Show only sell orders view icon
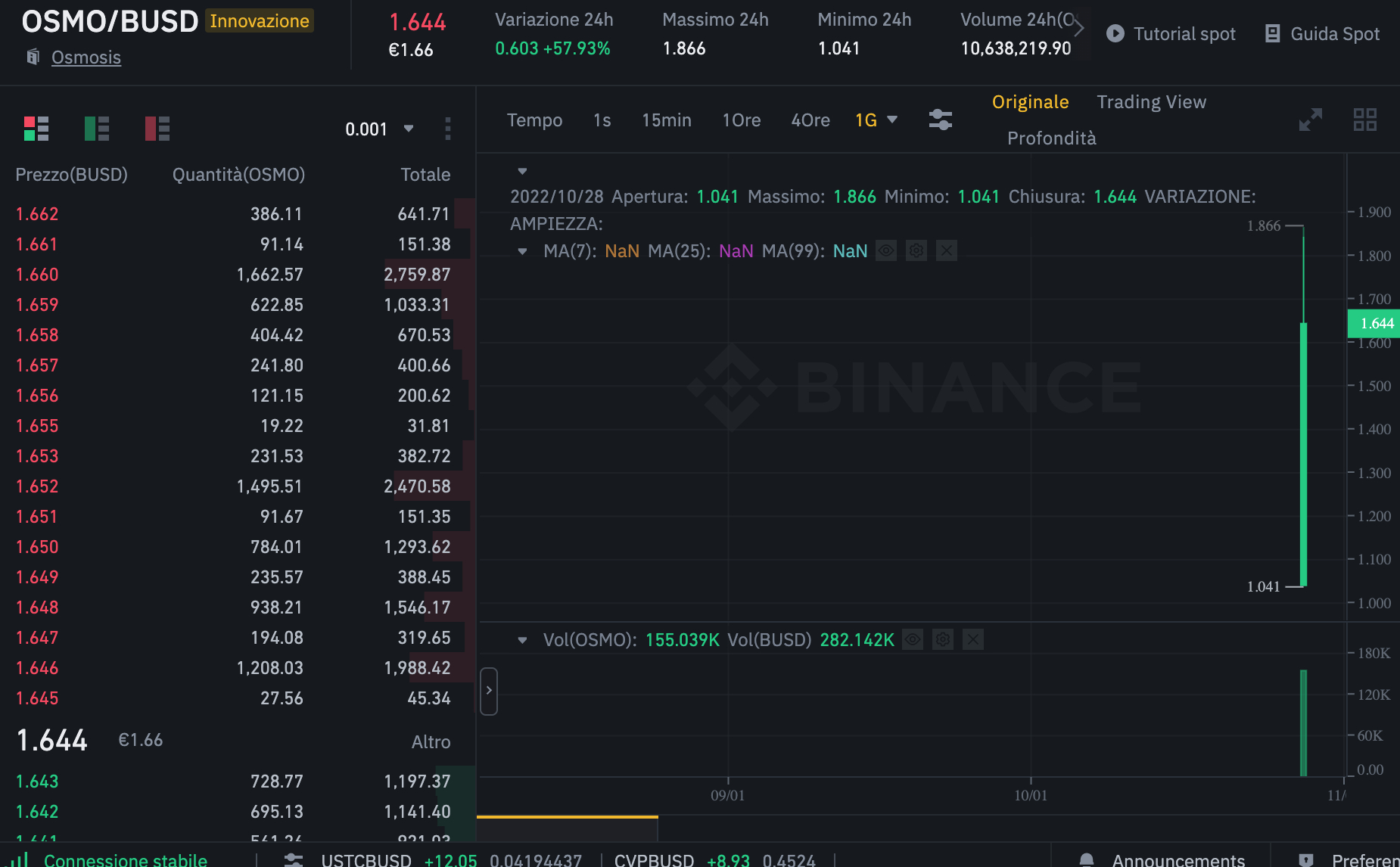 pos(157,129)
